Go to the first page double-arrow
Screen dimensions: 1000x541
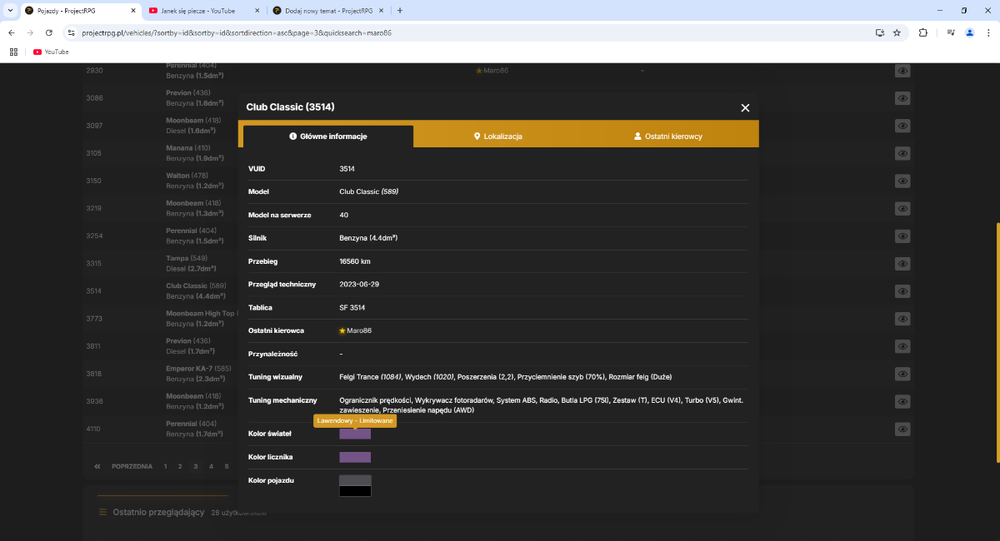[97, 466]
